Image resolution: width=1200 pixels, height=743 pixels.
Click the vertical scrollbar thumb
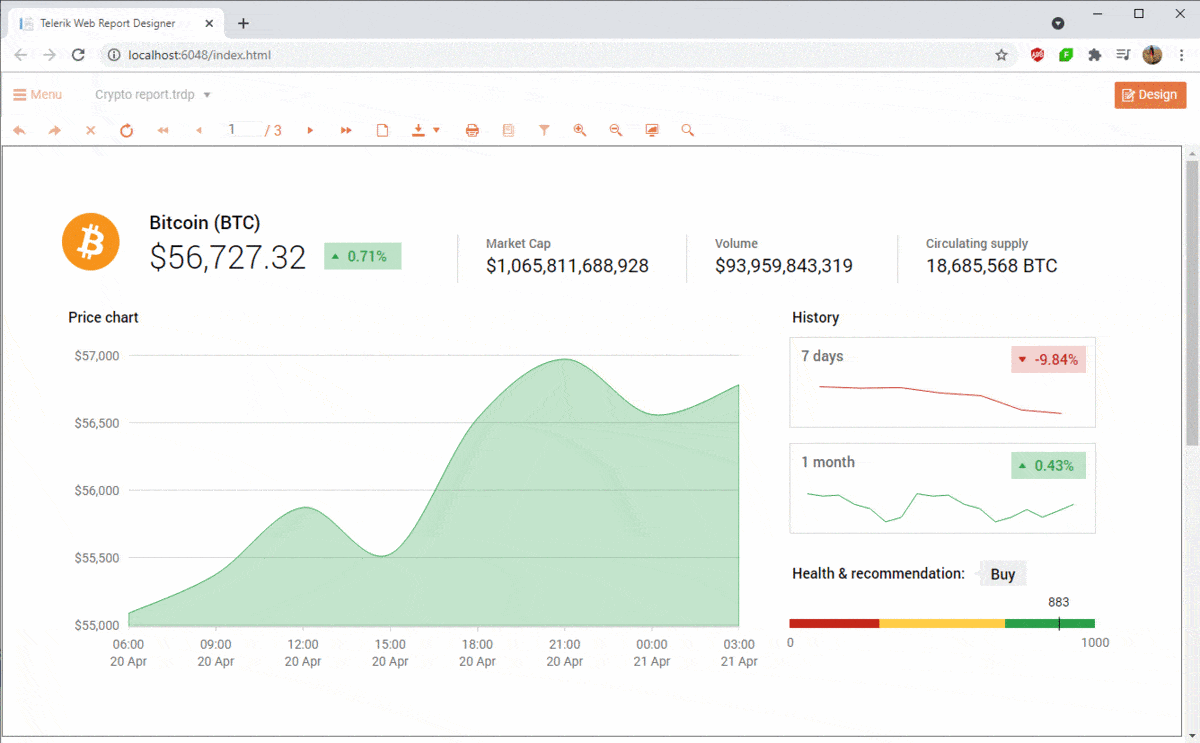[1191, 302]
